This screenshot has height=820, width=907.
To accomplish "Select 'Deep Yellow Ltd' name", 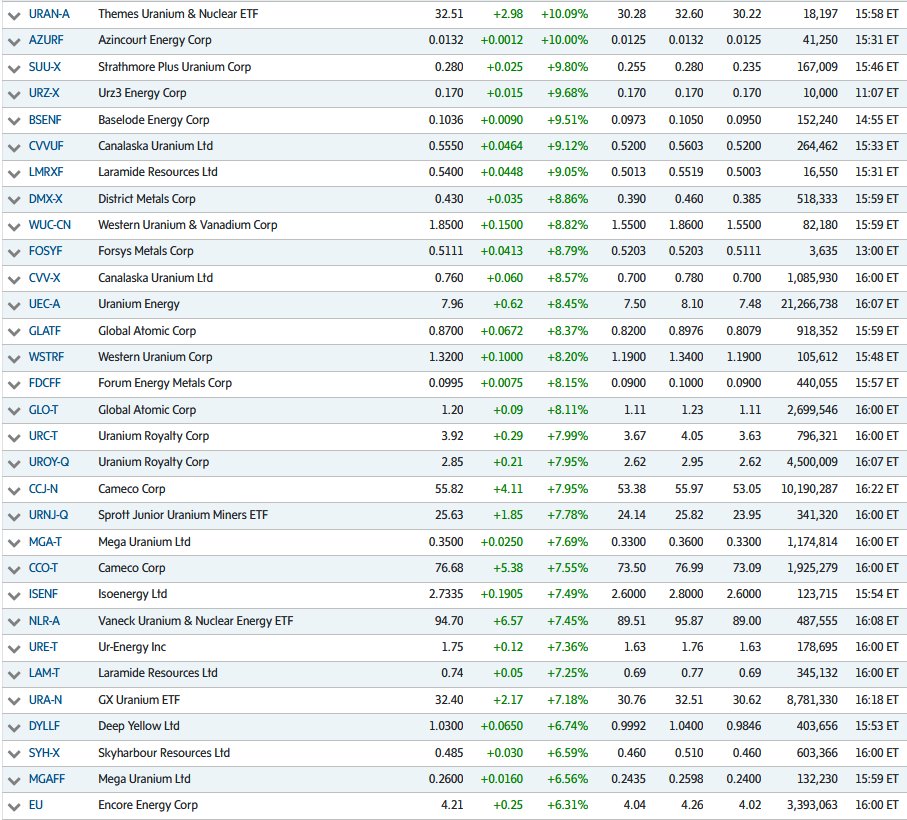I will (x=139, y=726).
